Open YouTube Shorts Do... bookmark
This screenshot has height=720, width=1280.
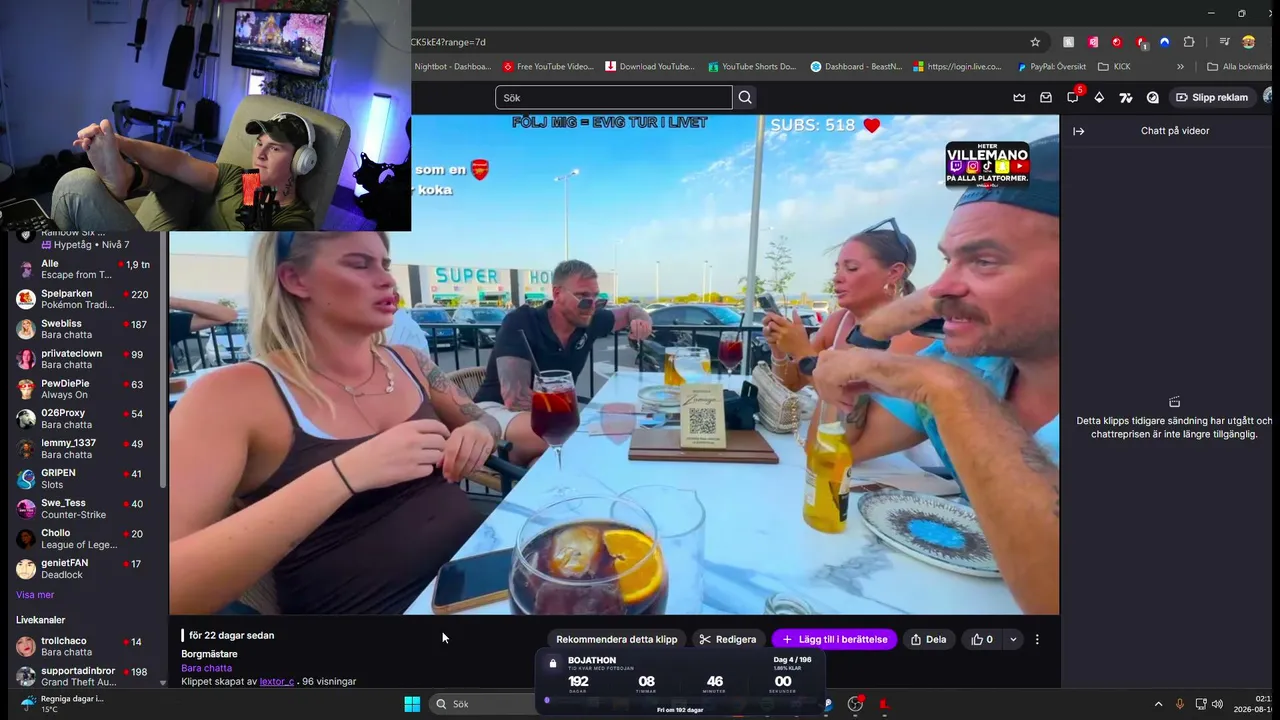[x=752, y=67]
